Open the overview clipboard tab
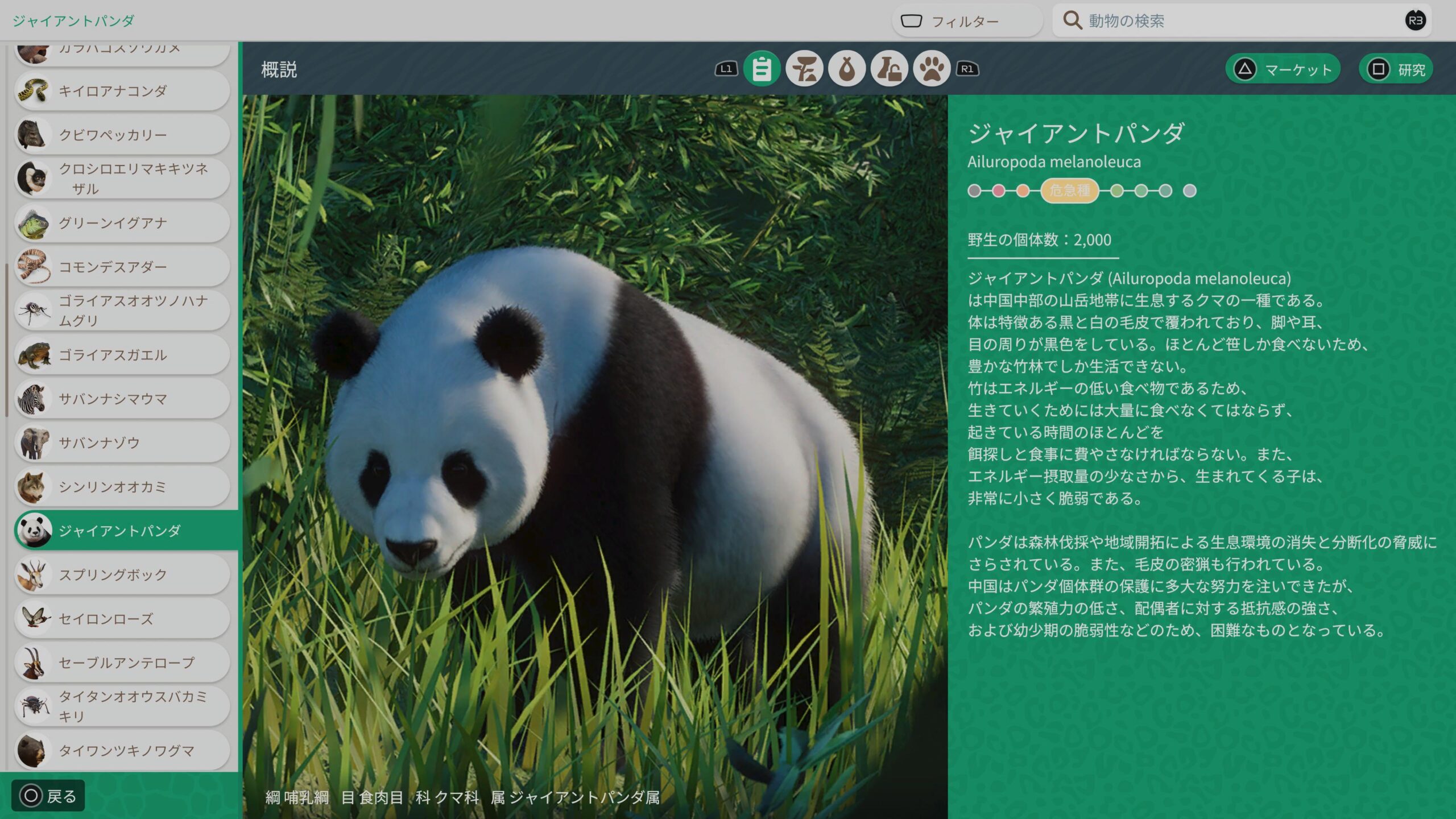1456x819 pixels. click(762, 69)
